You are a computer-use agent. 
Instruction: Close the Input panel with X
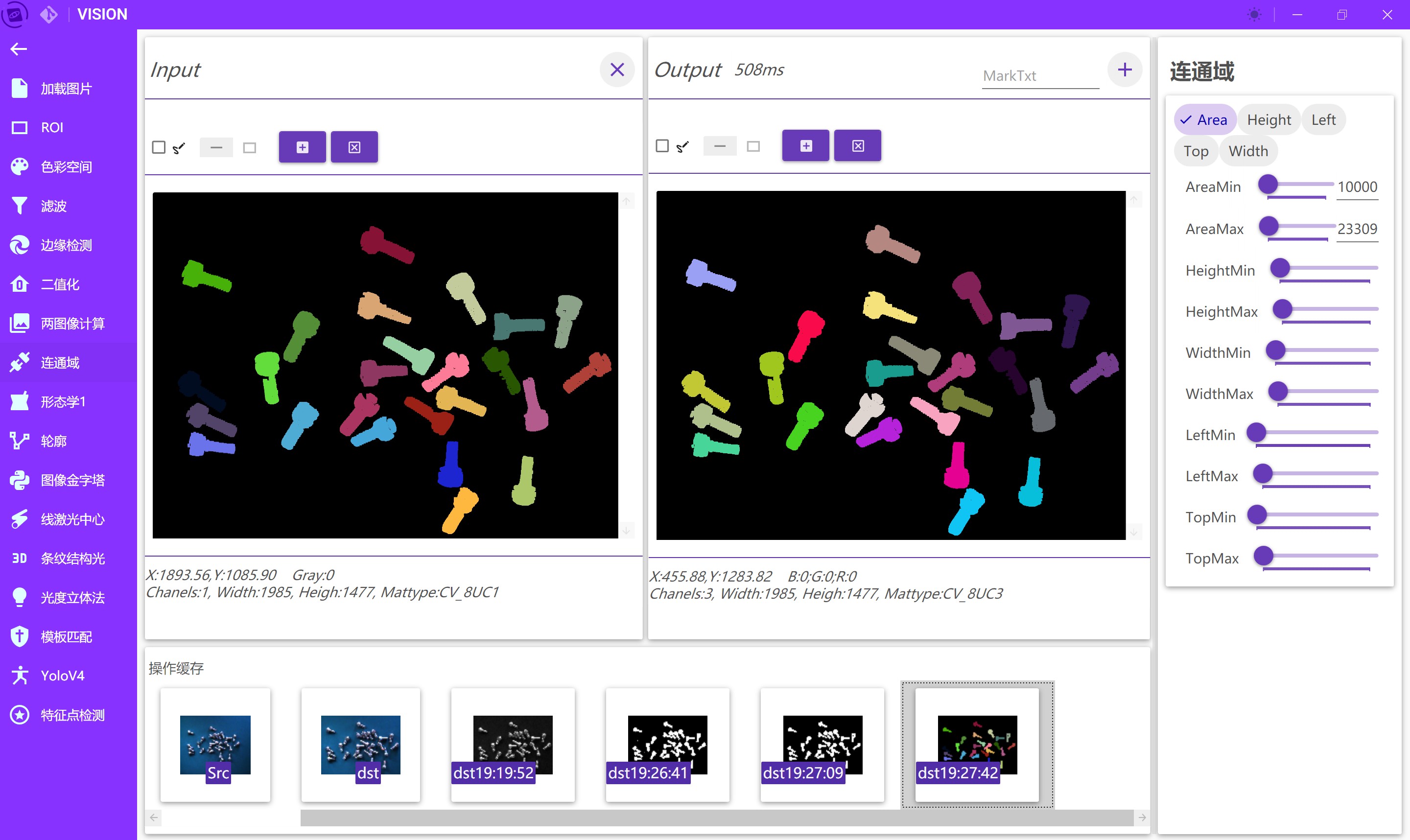click(616, 70)
